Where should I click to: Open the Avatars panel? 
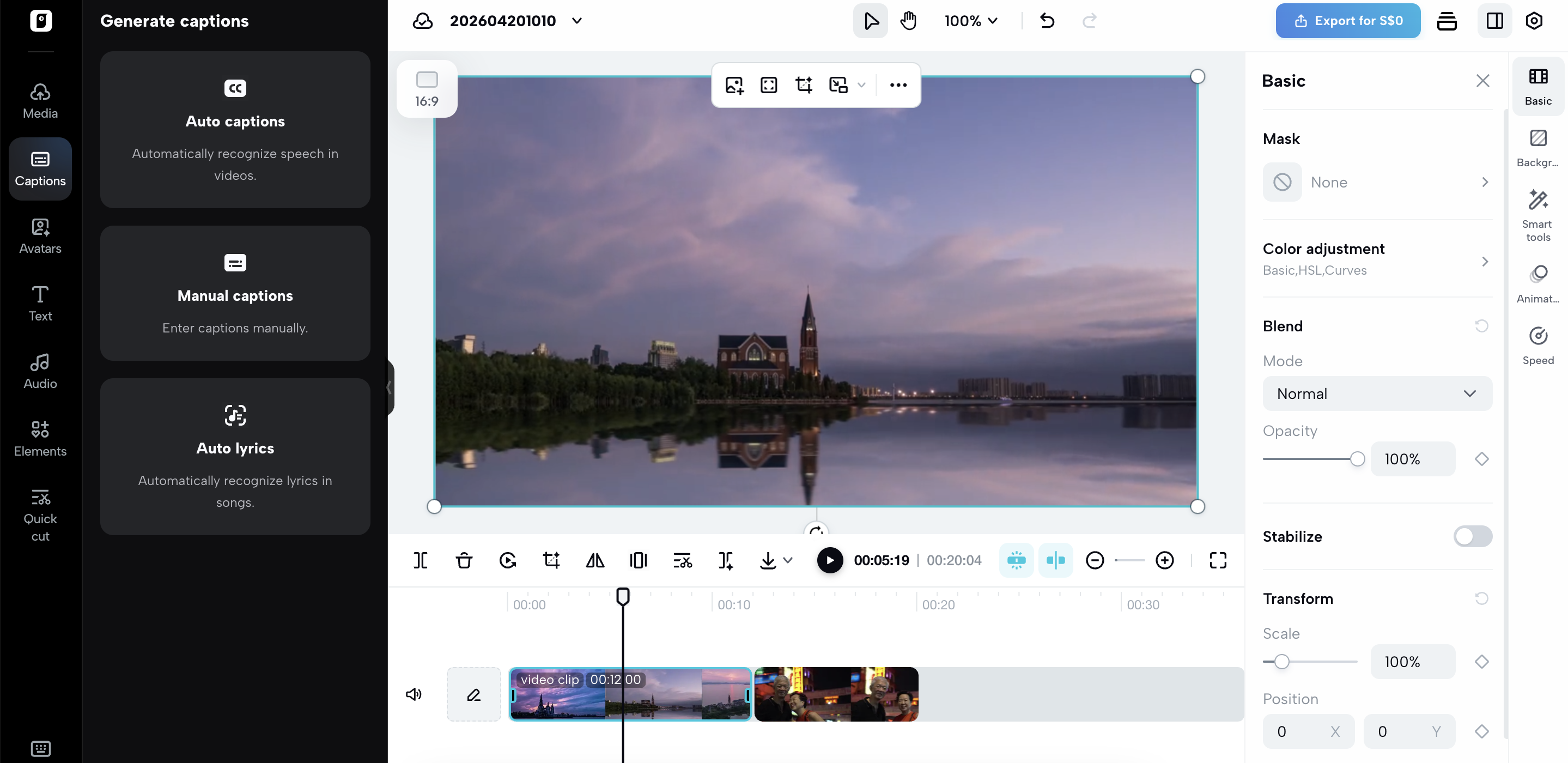[x=40, y=237]
